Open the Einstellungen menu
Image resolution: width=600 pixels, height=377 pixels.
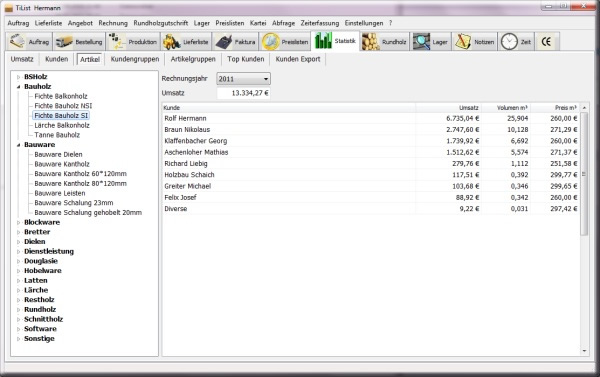(364, 23)
